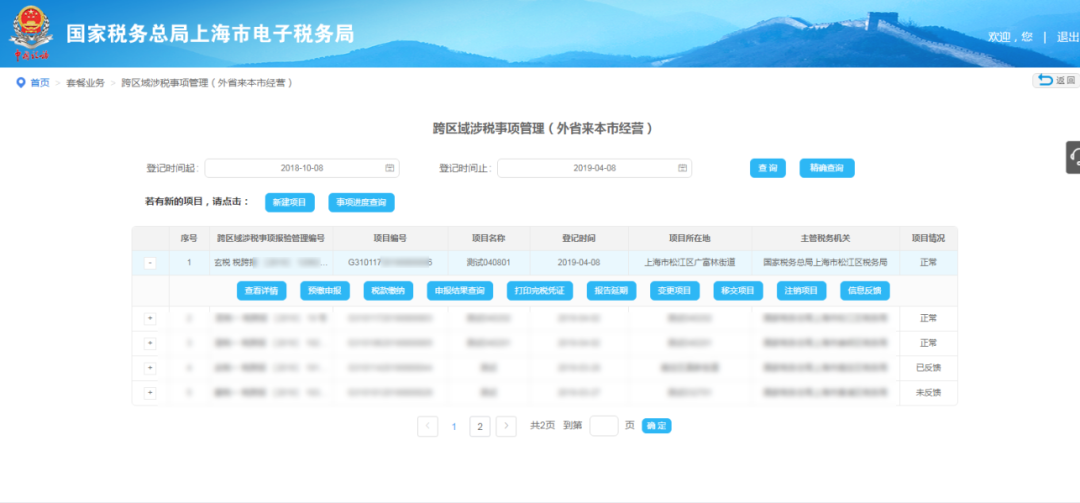Go to previous page arrow
1080x503 pixels.
[427, 427]
